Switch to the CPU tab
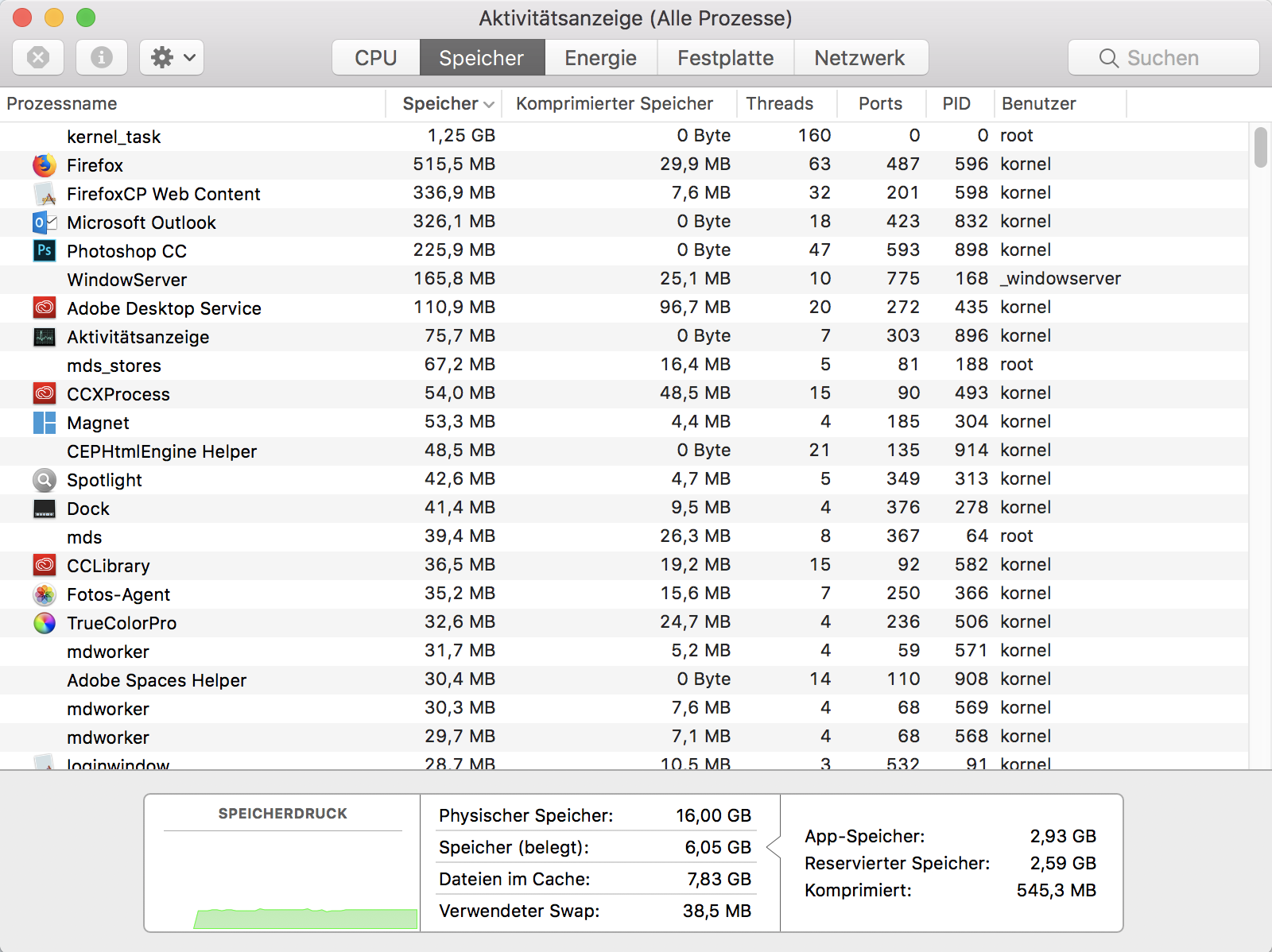 coord(376,57)
